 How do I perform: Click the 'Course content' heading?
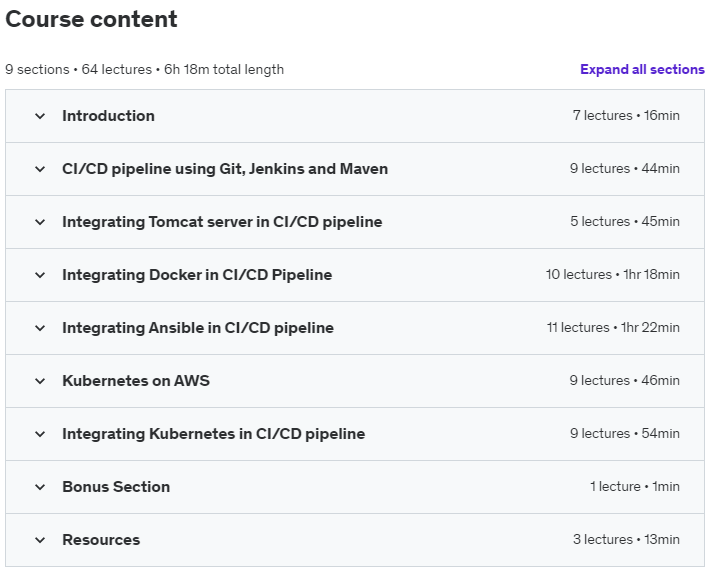tap(91, 19)
